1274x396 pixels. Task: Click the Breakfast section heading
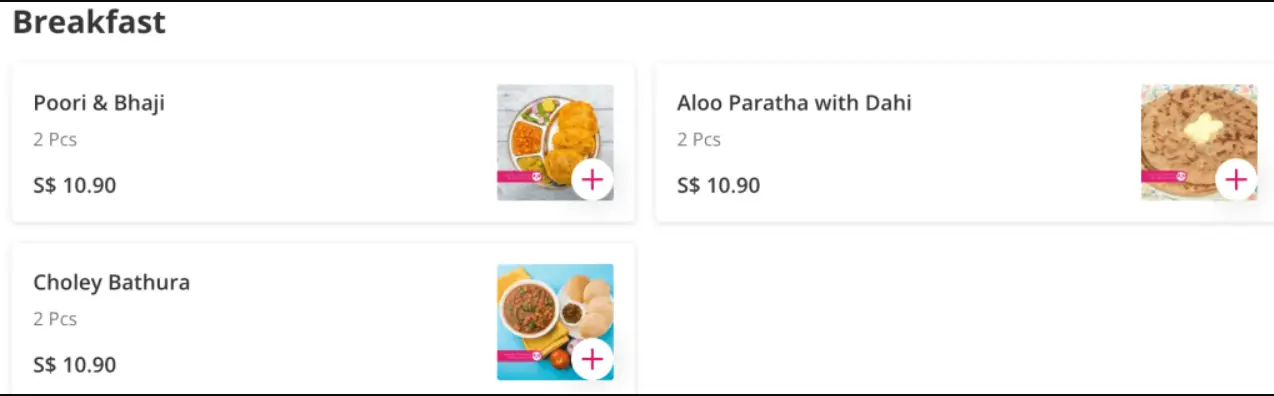[x=89, y=22]
